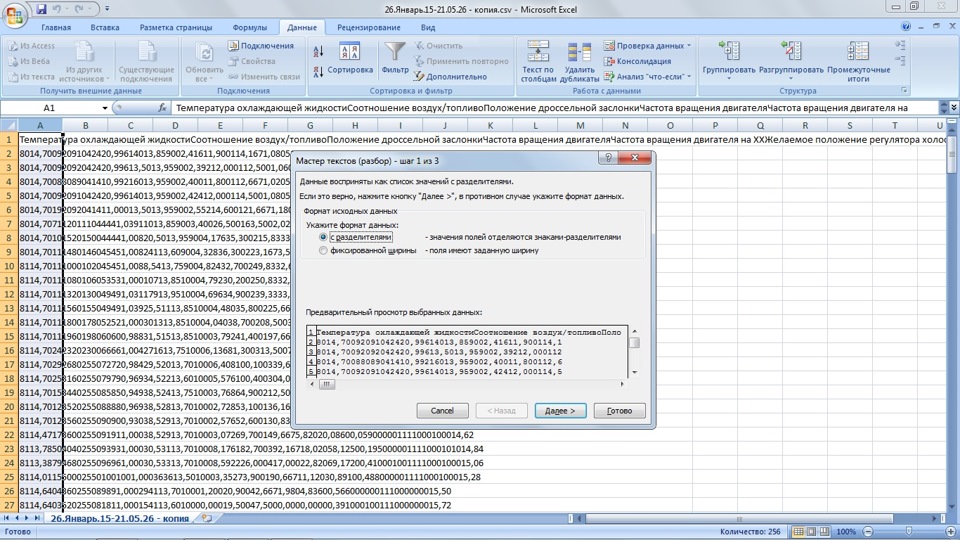Open the Формулы ribbon tab

(x=250, y=28)
